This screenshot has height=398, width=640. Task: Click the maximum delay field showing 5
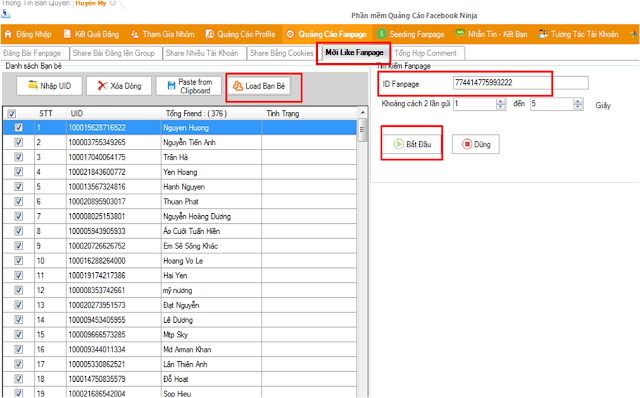(x=551, y=104)
